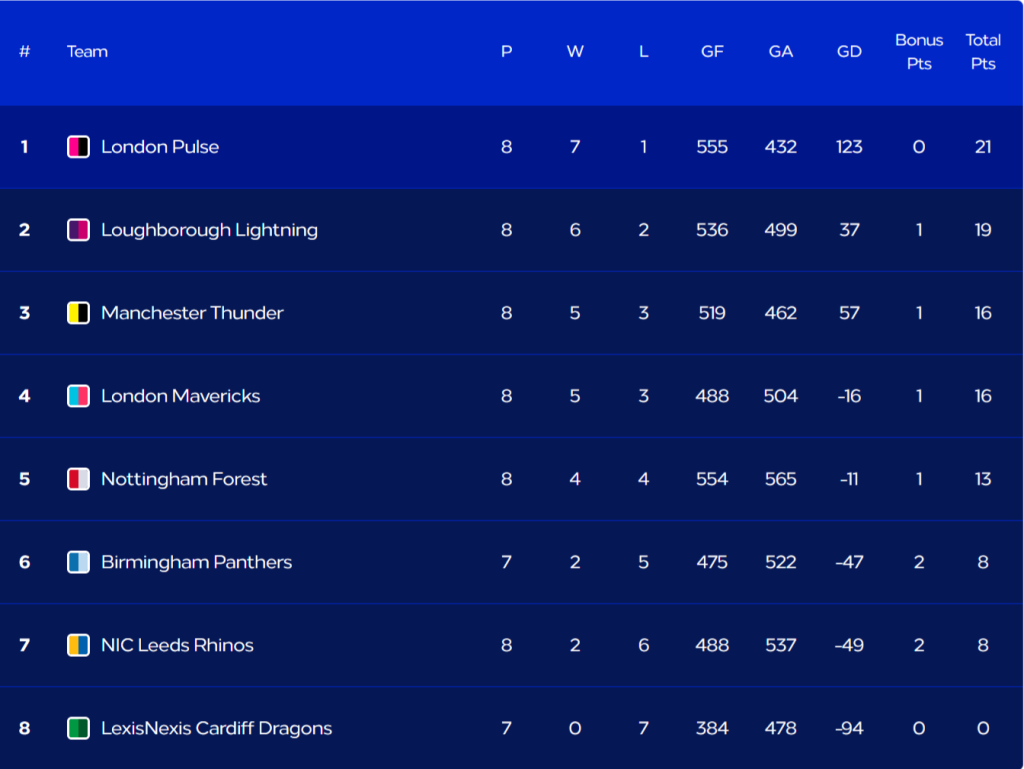The image size is (1024, 769).
Task: Sort by the Total Pts column header
Action: click(983, 52)
